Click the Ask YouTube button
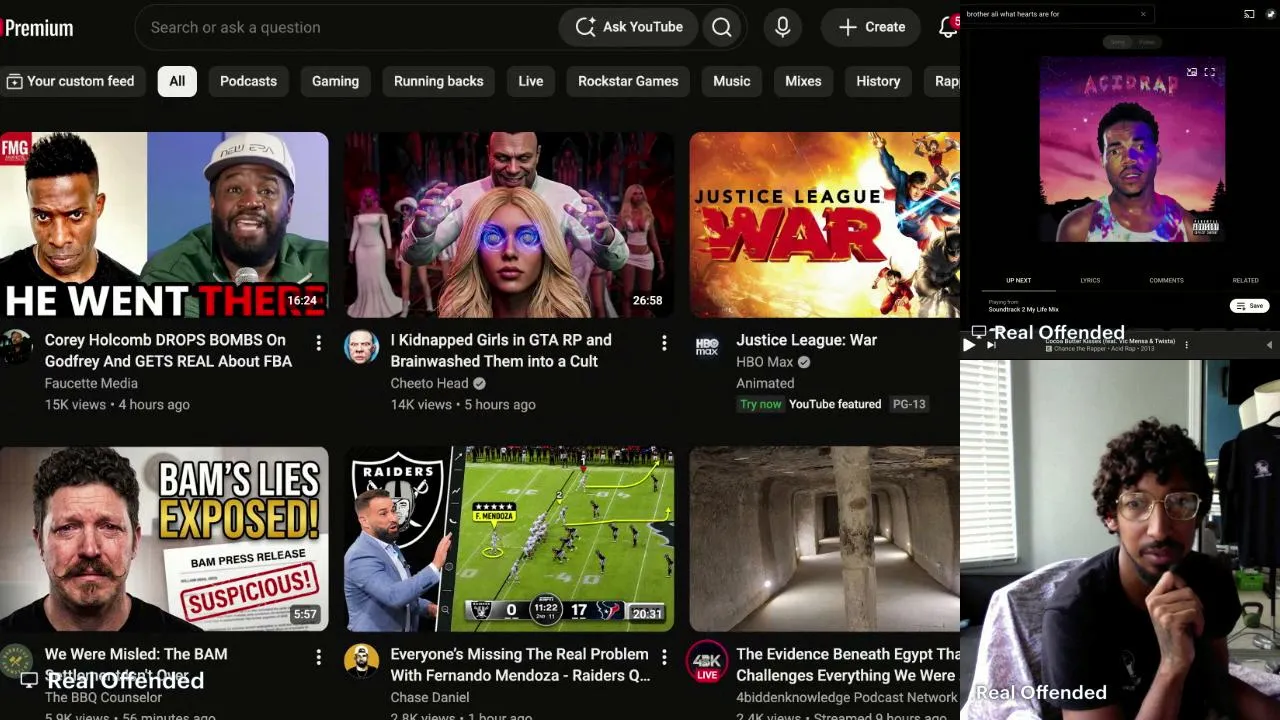This screenshot has width=1280, height=720. tap(630, 27)
